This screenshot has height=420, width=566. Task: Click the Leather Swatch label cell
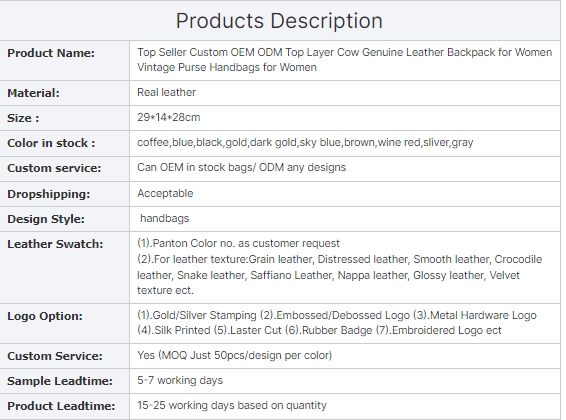(65, 267)
